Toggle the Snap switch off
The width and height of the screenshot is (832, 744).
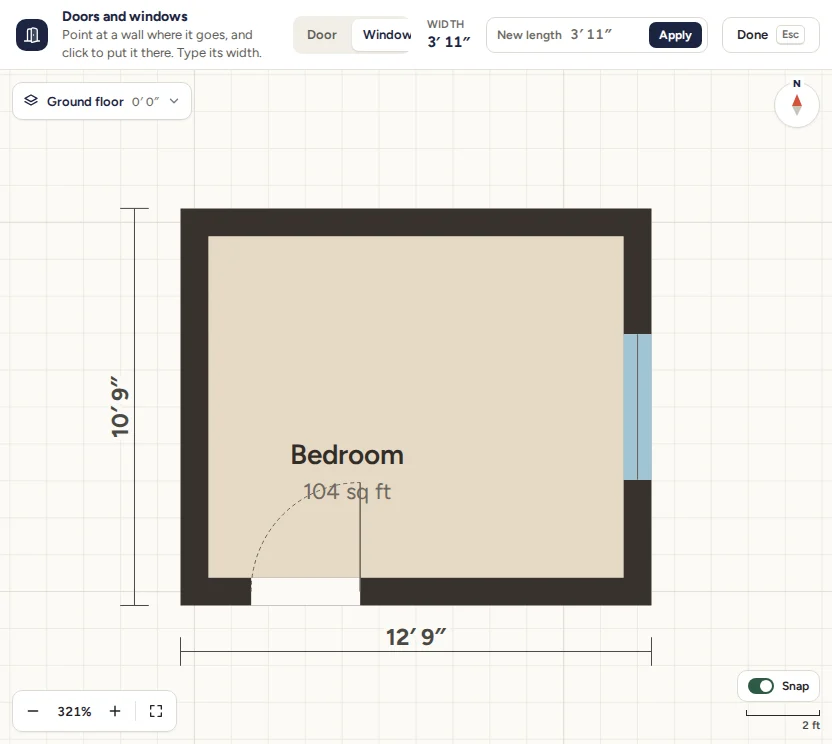[x=761, y=686]
